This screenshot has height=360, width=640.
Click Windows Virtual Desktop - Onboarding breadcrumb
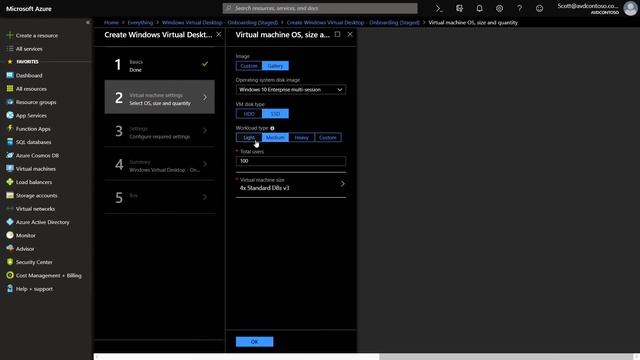coord(220,22)
